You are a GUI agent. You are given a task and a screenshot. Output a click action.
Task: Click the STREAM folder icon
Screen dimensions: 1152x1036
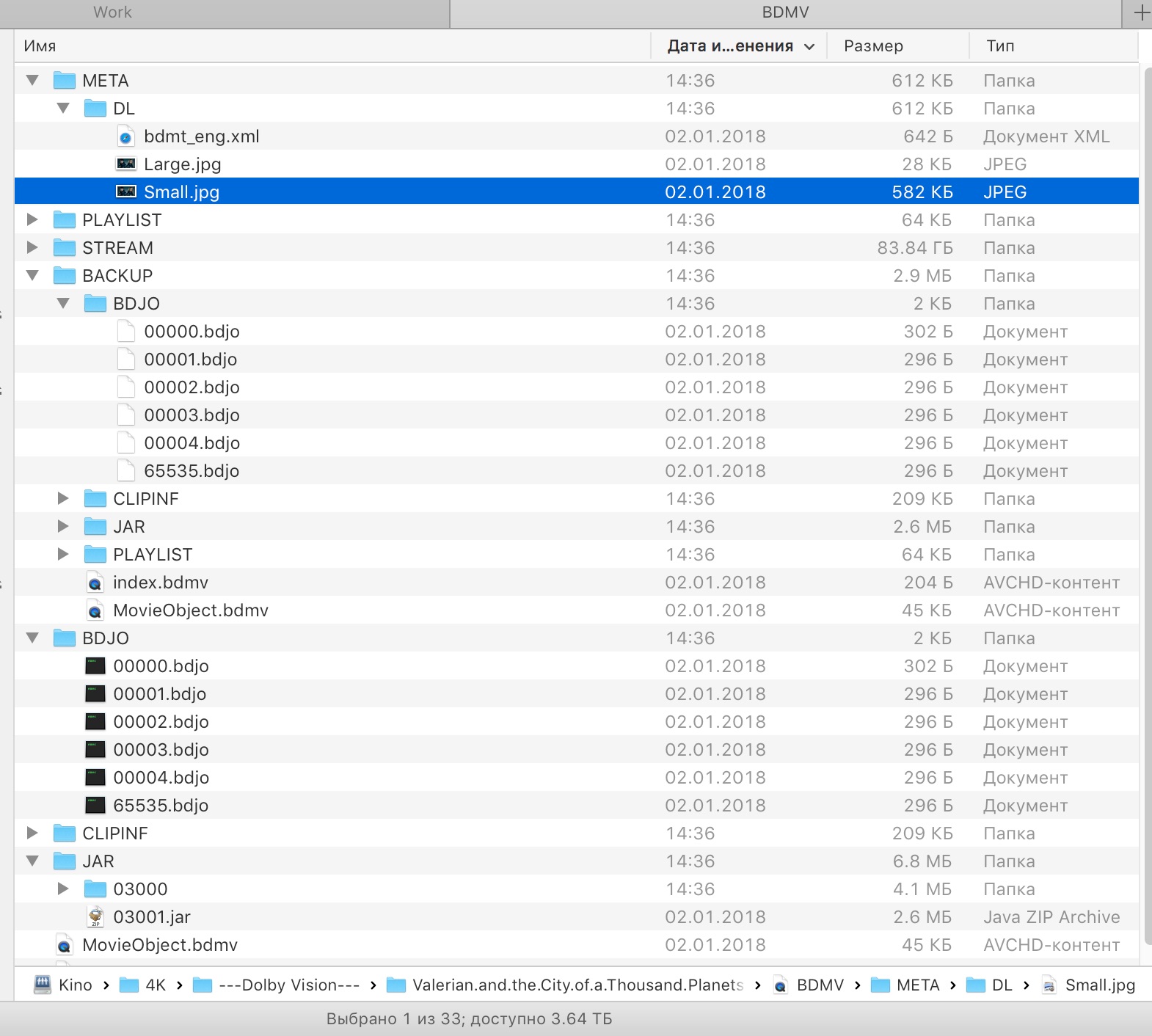pyautogui.click(x=65, y=248)
